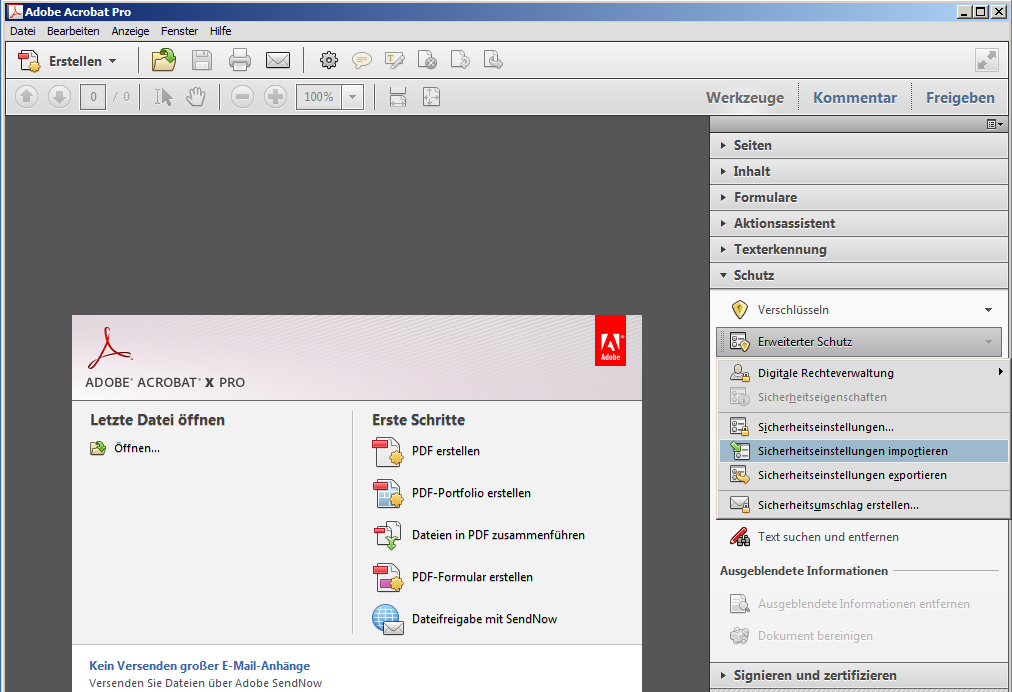Click the settings gear toolbar icon

pyautogui.click(x=329, y=61)
